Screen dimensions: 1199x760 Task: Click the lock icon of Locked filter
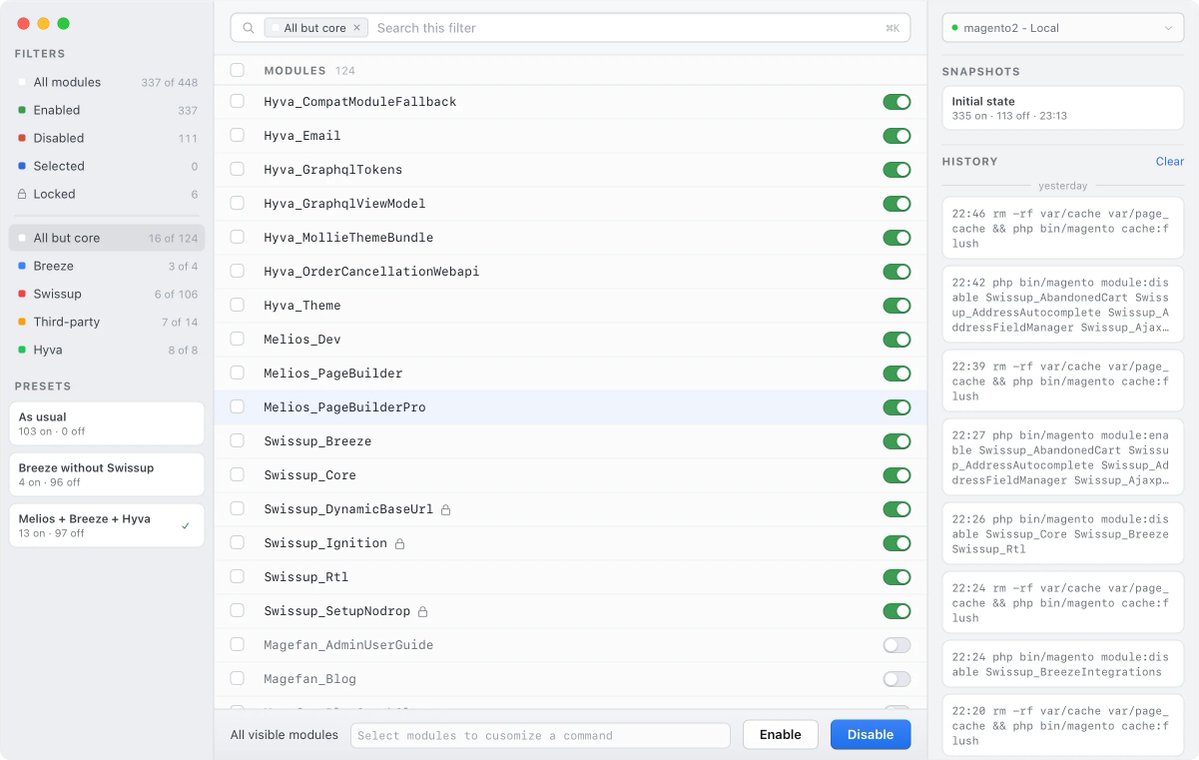22,194
